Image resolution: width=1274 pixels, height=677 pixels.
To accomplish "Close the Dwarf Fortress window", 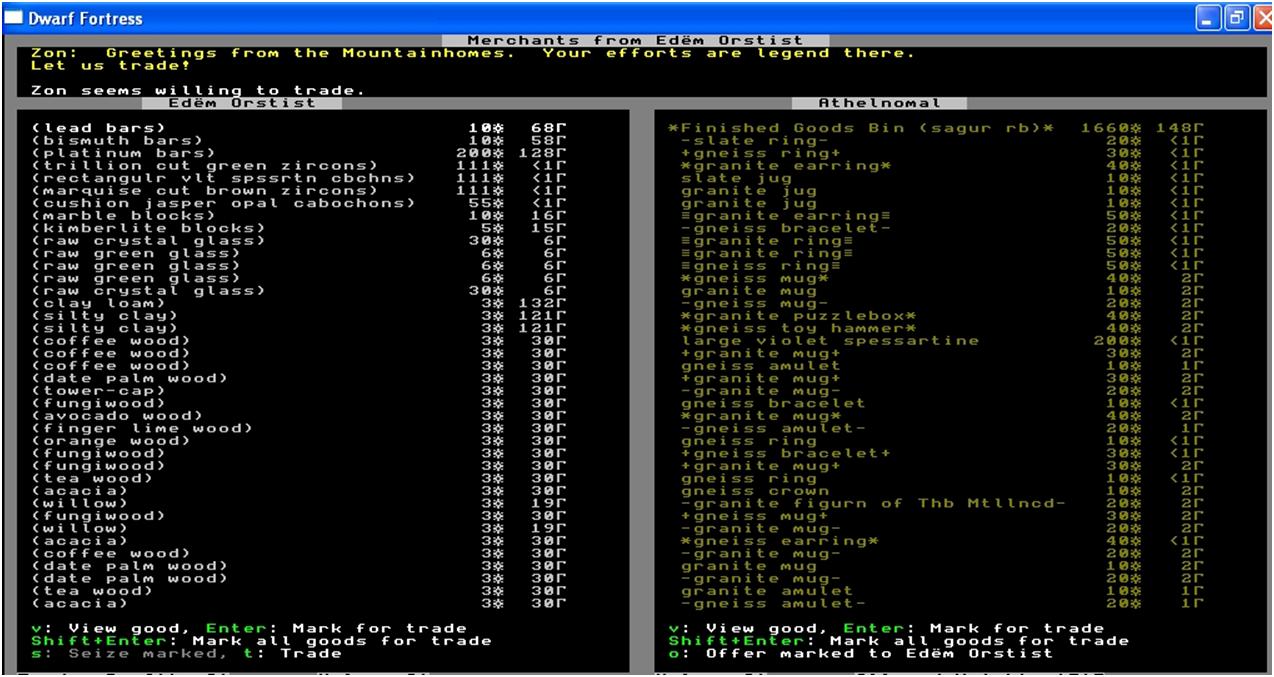I will click(1263, 18).
